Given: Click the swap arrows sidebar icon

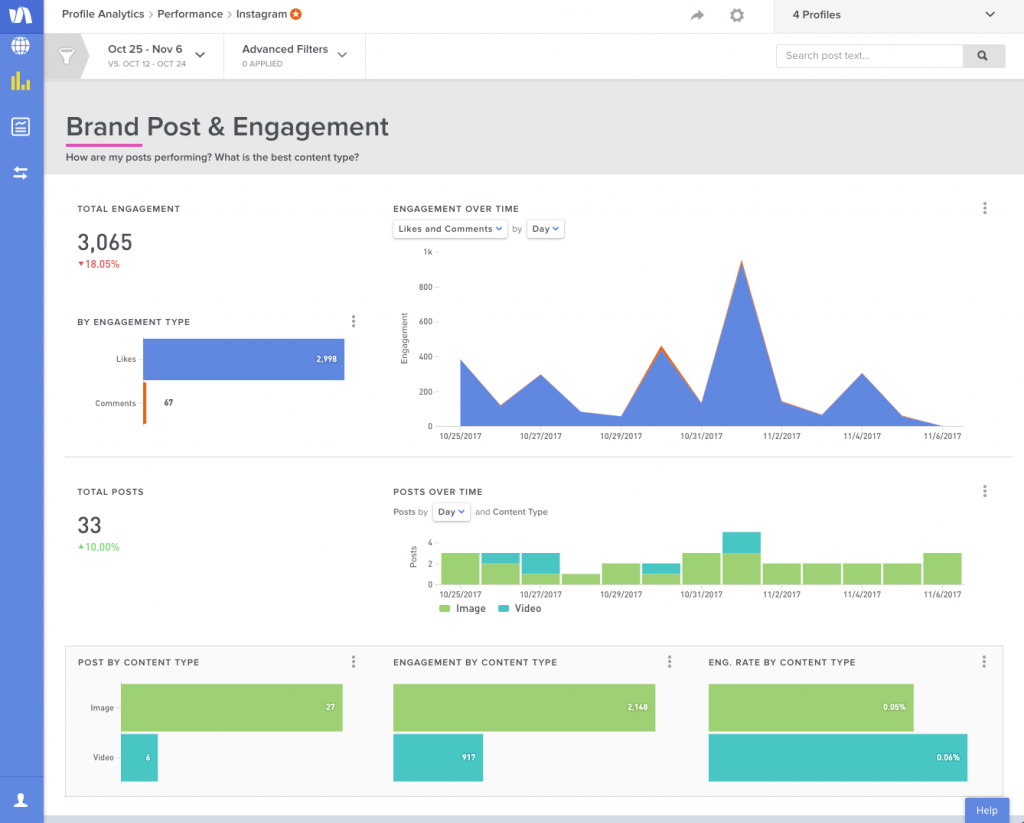Looking at the screenshot, I should (x=20, y=173).
